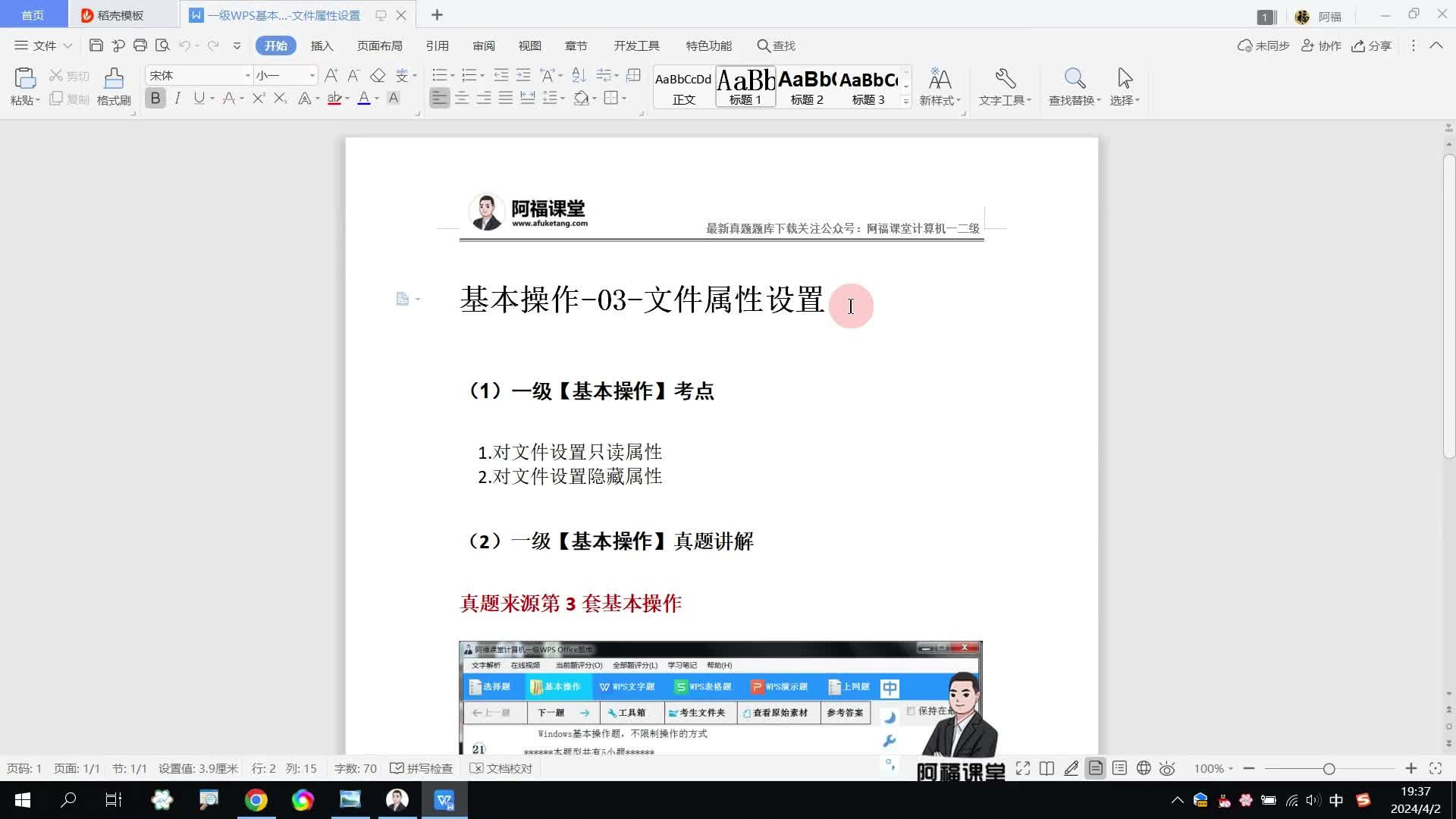Toggle italic formatting
The image size is (1456, 819).
pos(177,98)
